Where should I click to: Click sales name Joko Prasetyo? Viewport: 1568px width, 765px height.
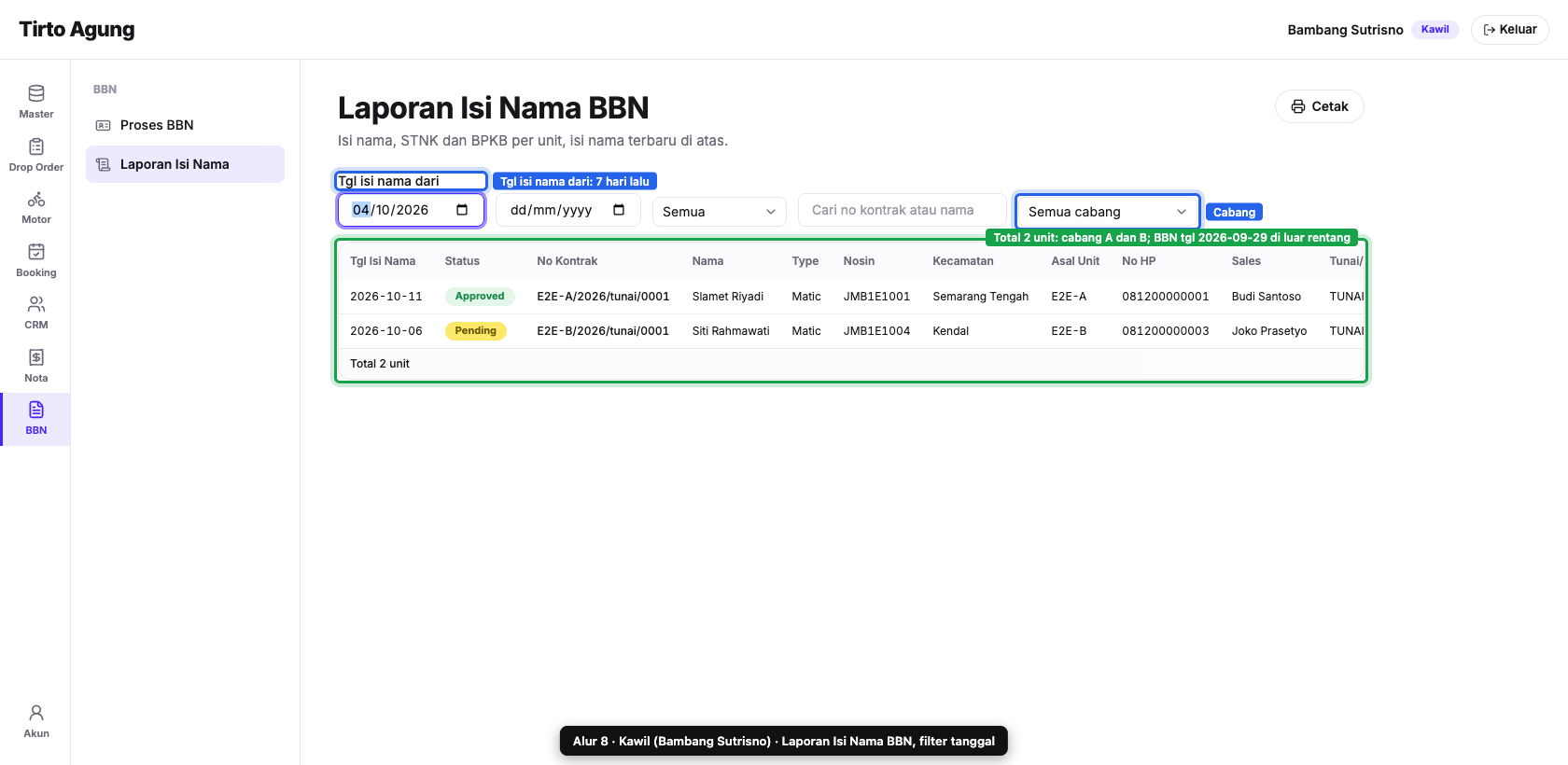tap(1269, 331)
